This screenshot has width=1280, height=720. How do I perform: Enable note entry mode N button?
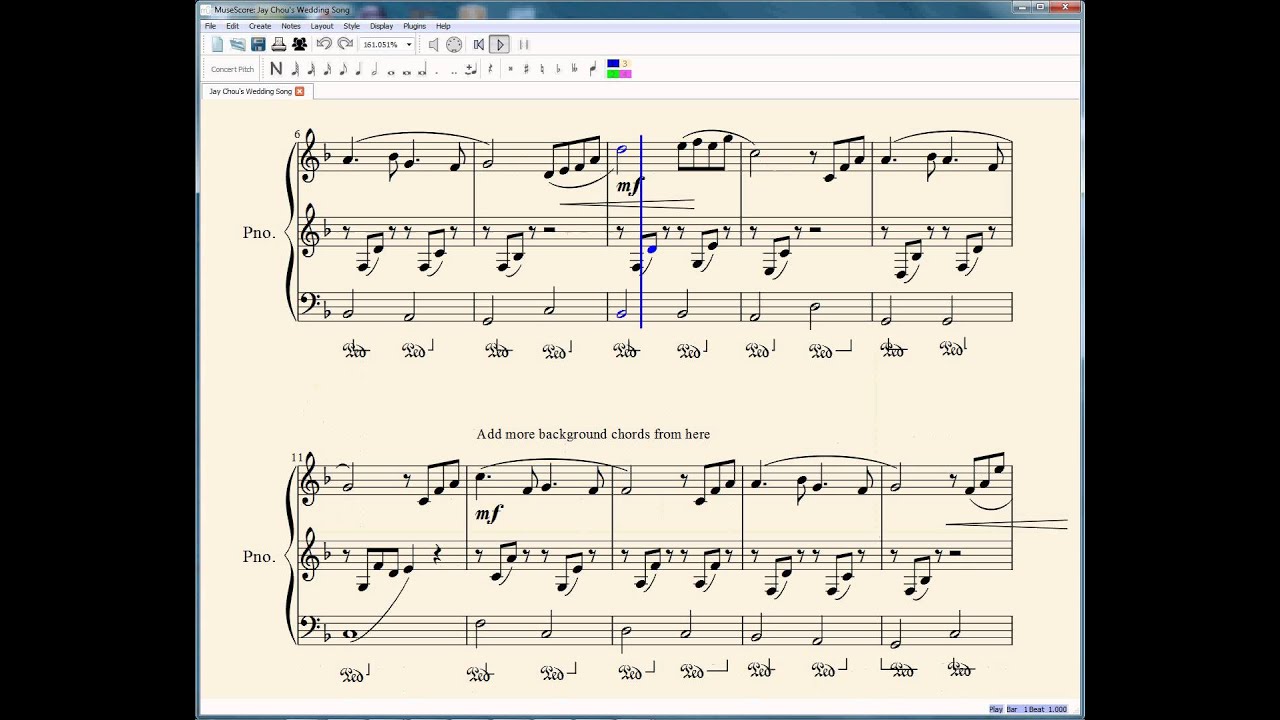pos(276,69)
